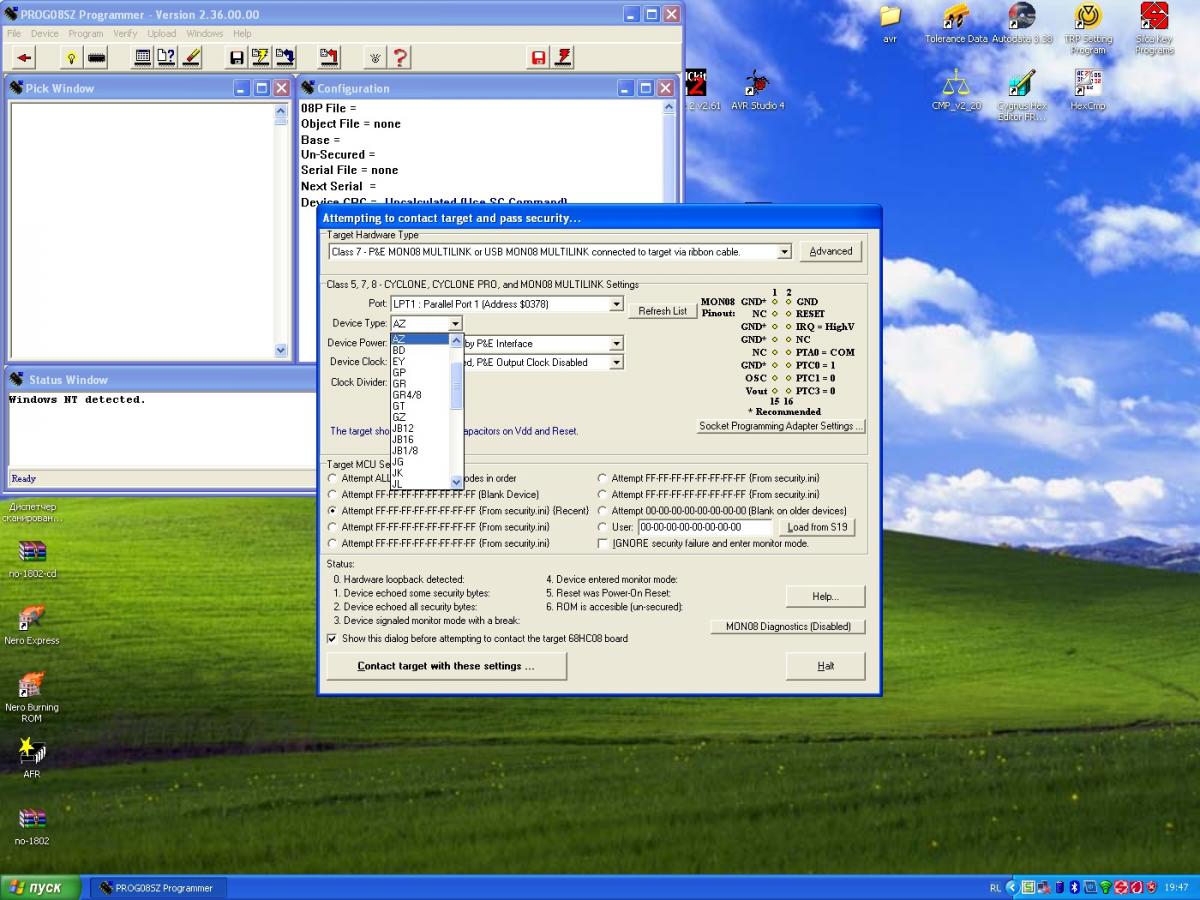Click the dialog's Help... button
1200x900 pixels.
click(x=825, y=596)
